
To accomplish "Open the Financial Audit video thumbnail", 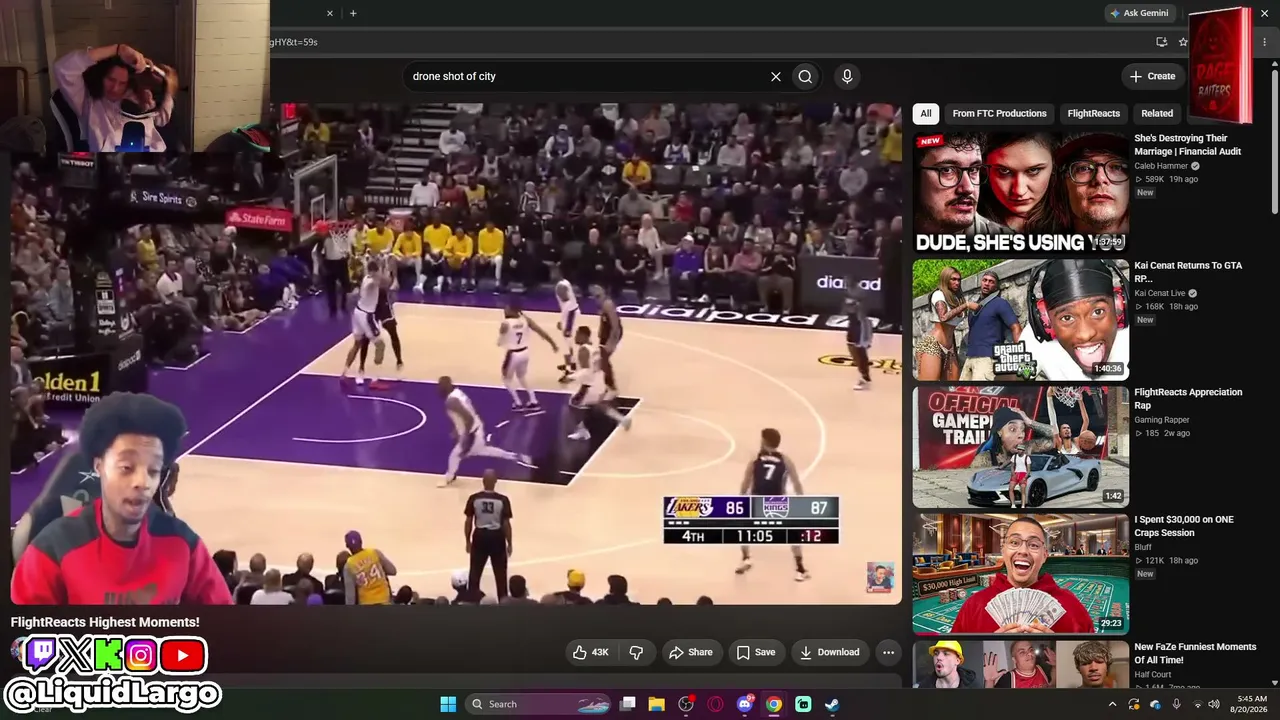I will click(1020, 193).
